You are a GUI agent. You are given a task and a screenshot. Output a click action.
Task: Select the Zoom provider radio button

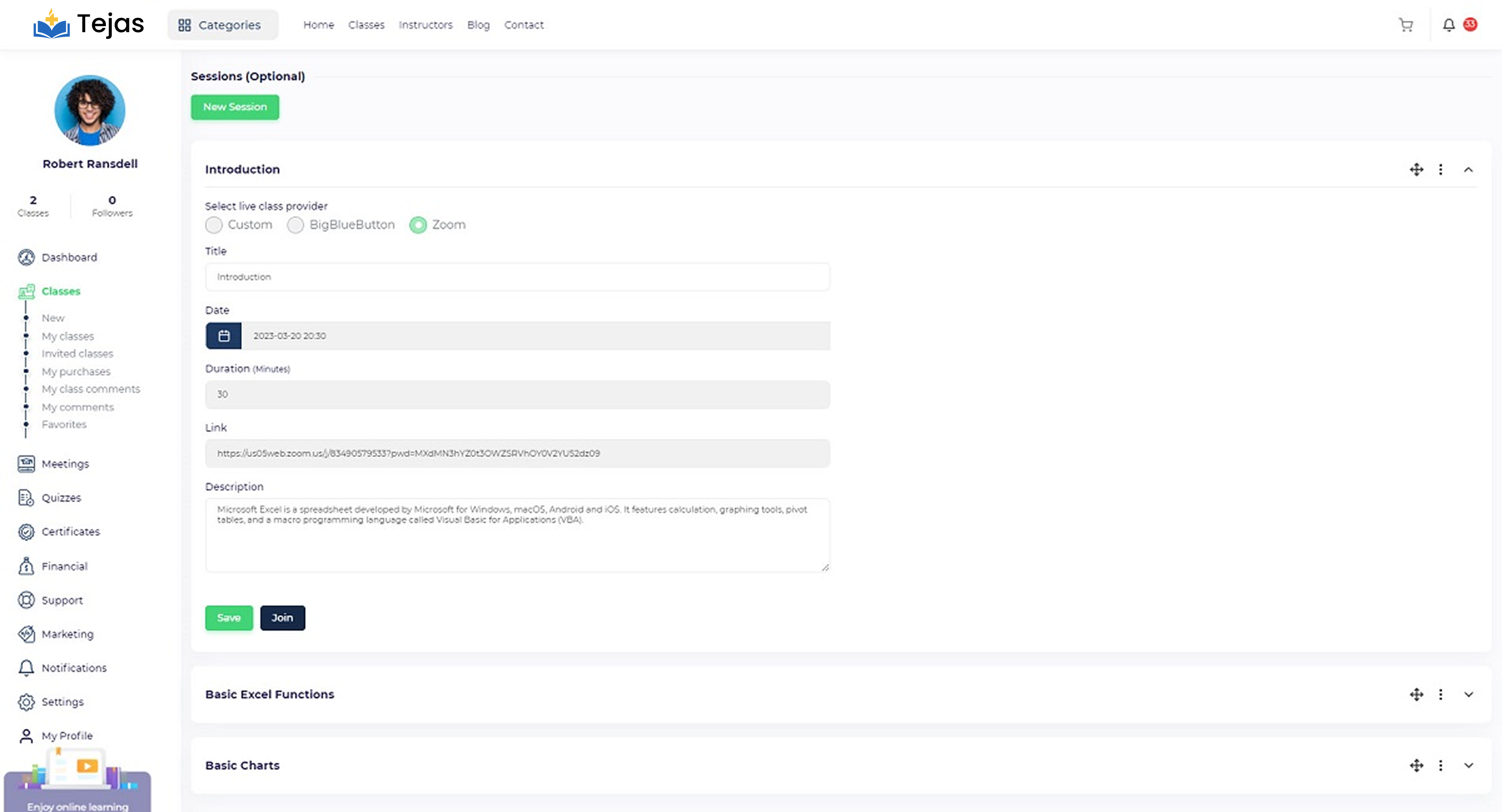(418, 225)
